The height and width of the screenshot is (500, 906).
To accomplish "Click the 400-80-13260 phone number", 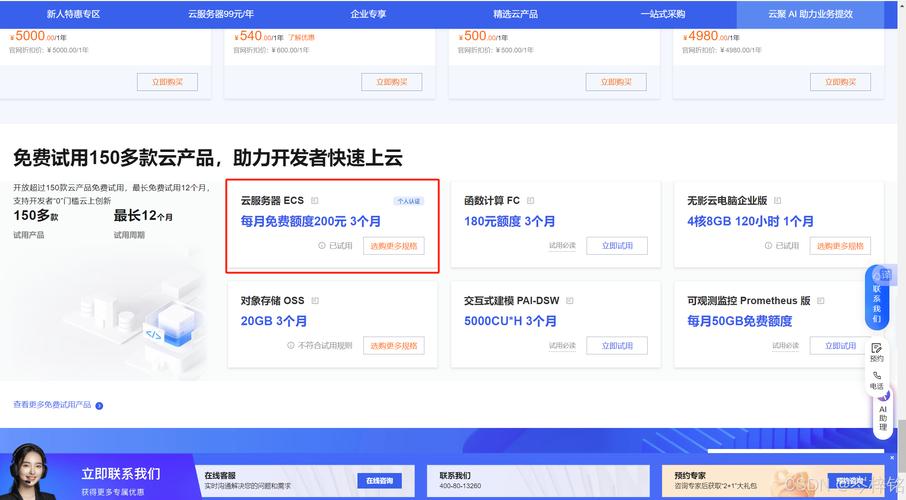I will (x=460, y=486).
